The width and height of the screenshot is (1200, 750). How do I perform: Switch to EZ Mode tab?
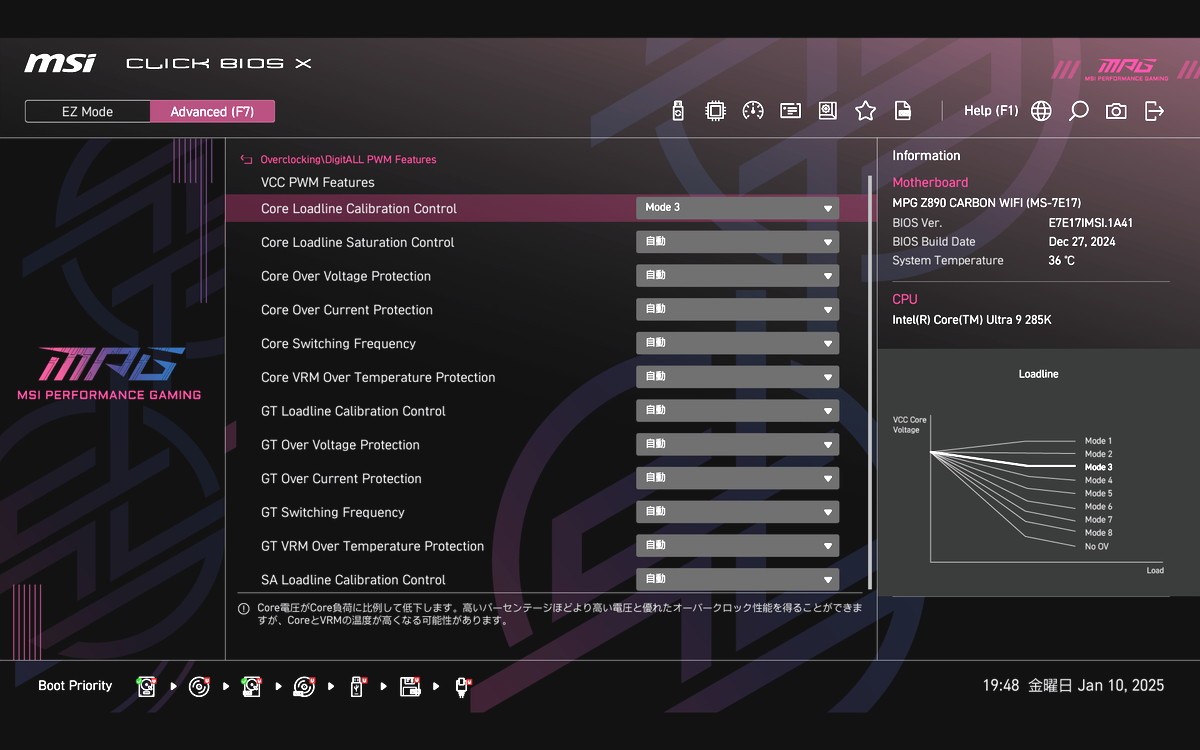(88, 112)
